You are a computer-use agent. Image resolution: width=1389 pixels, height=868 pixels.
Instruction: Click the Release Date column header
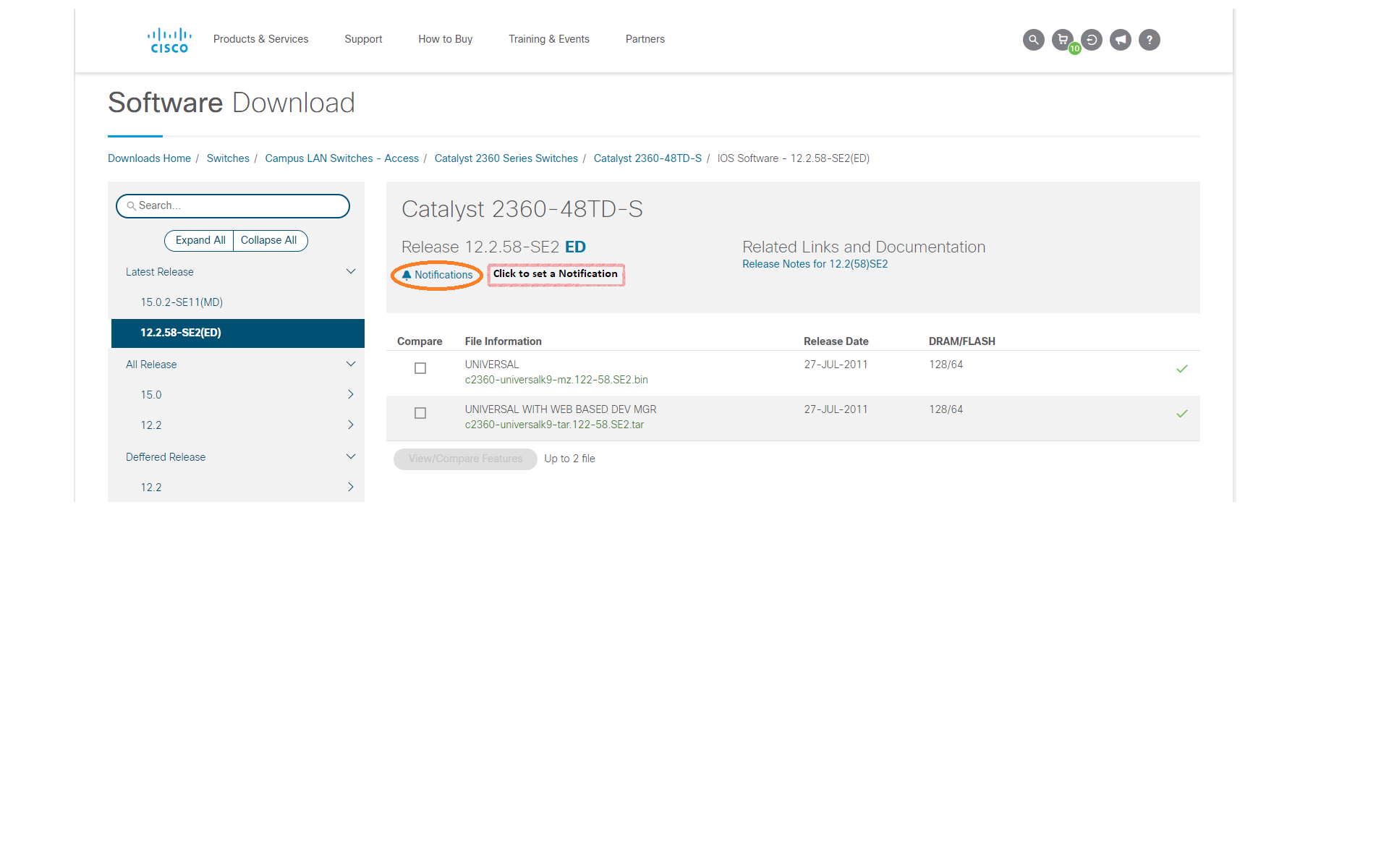pos(836,341)
